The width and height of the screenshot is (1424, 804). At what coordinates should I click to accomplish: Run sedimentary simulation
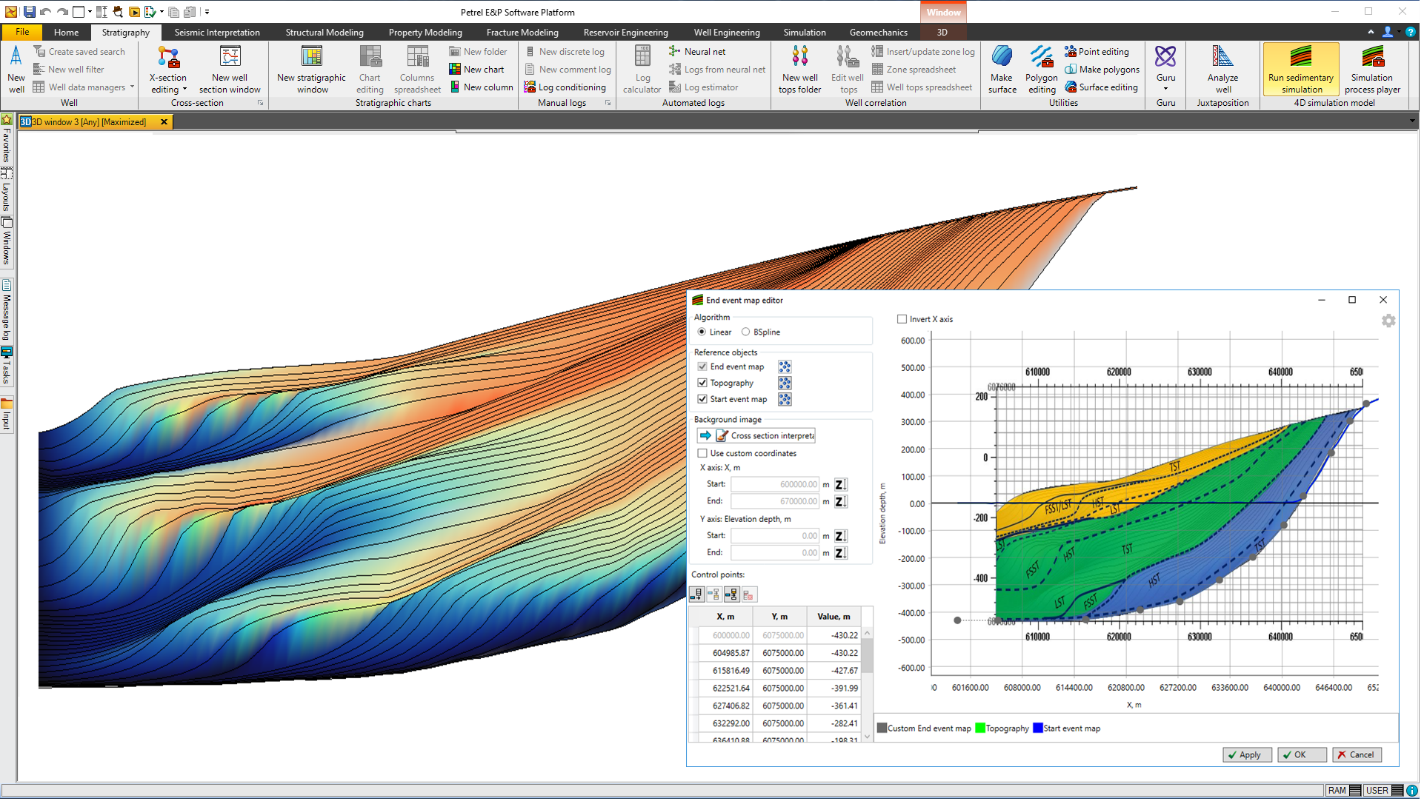[x=1300, y=67]
